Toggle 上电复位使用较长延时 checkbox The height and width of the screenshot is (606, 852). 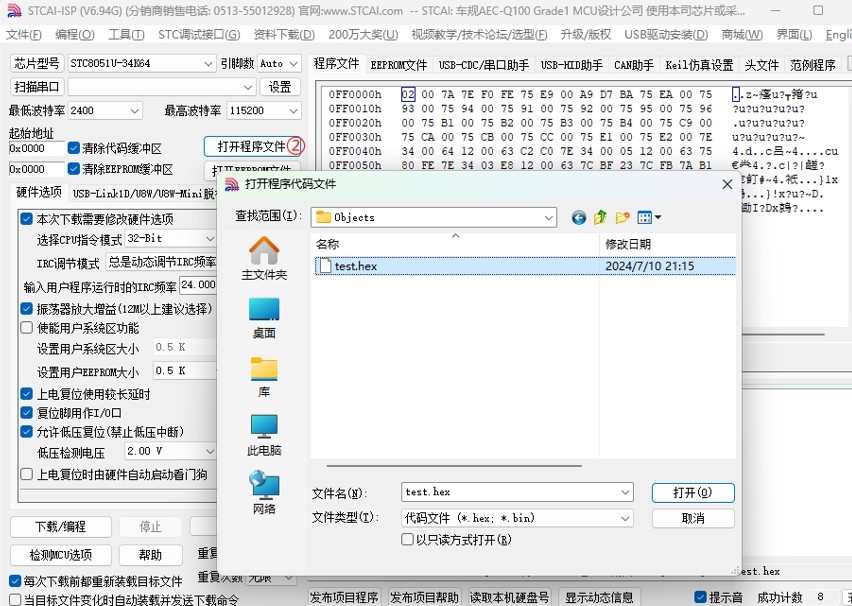[27, 394]
